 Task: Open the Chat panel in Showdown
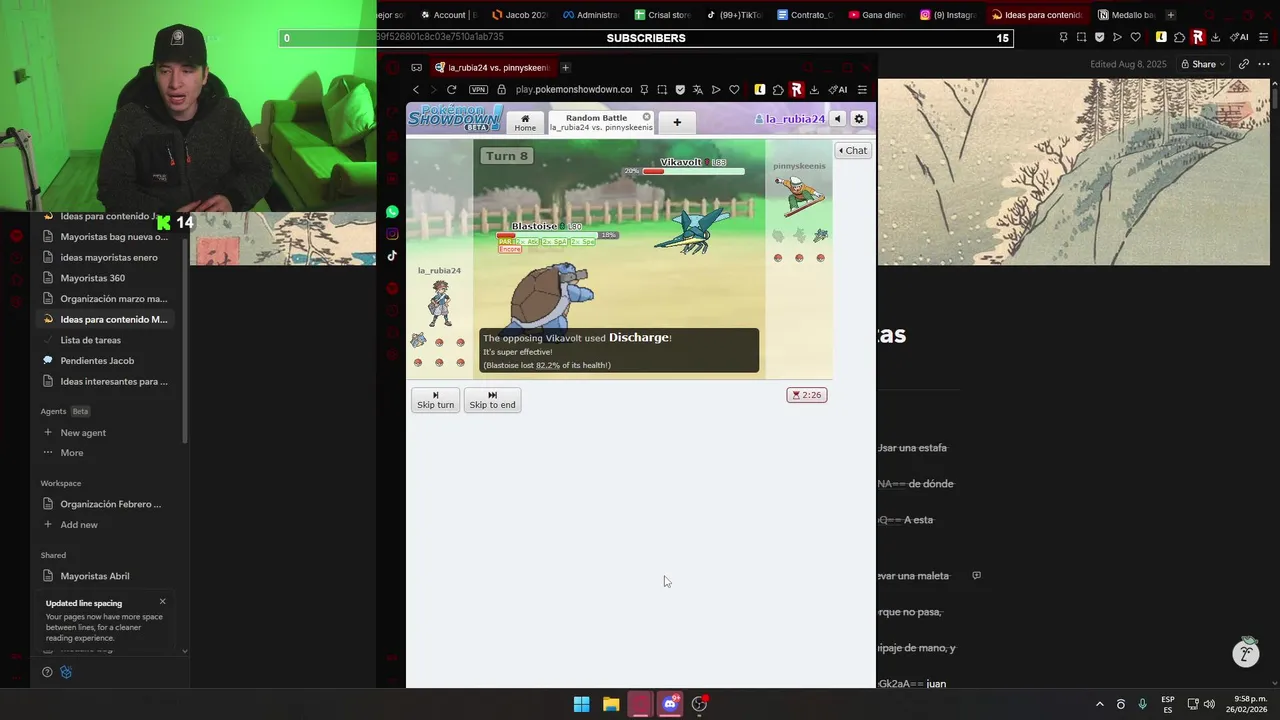[853, 150]
